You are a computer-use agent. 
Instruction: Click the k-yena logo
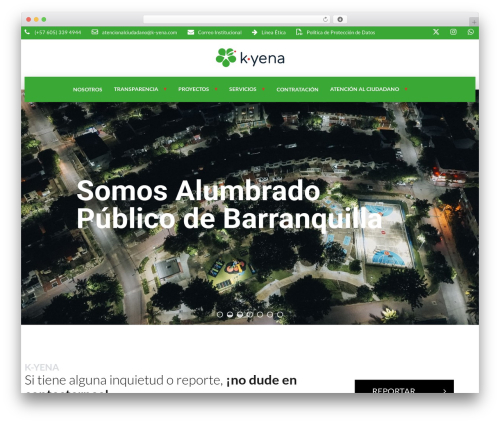250,57
